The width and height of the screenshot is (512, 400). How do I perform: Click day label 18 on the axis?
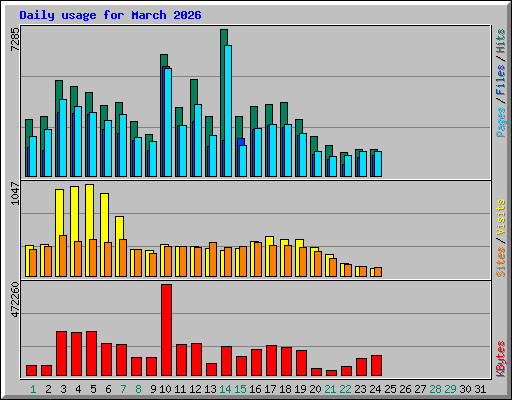tap(285, 389)
